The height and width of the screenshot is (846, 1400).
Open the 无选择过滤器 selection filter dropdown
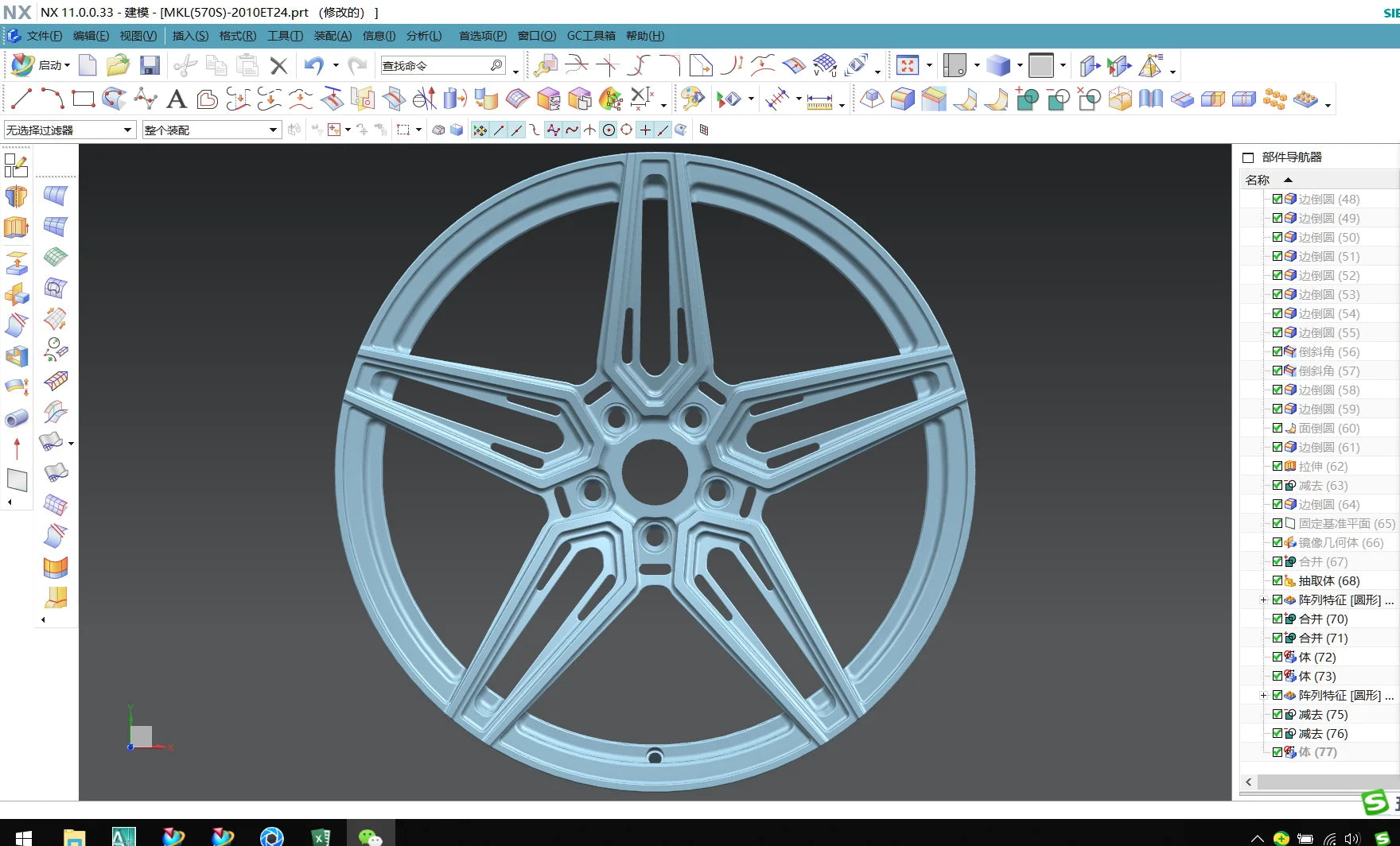[69, 130]
